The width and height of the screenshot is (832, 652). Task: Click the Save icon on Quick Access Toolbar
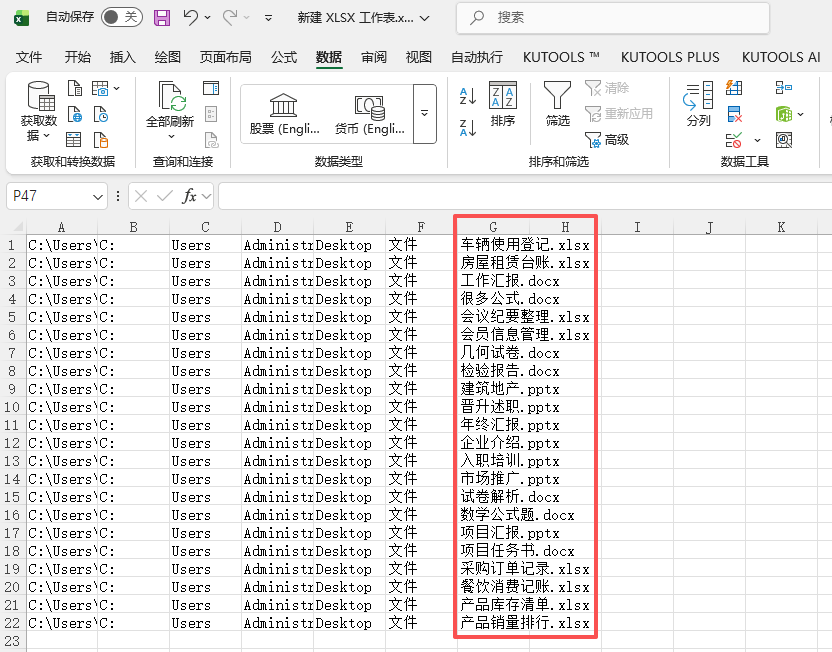160,17
